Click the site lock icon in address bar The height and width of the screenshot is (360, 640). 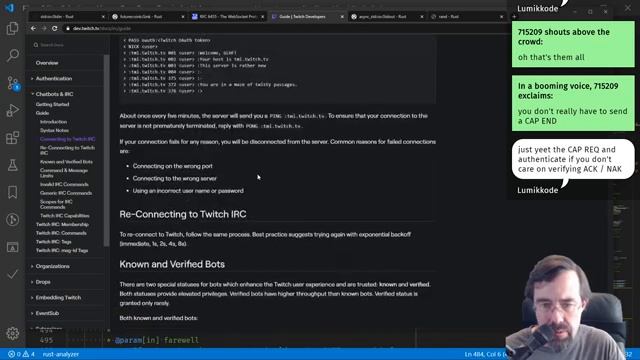click(x=68, y=29)
